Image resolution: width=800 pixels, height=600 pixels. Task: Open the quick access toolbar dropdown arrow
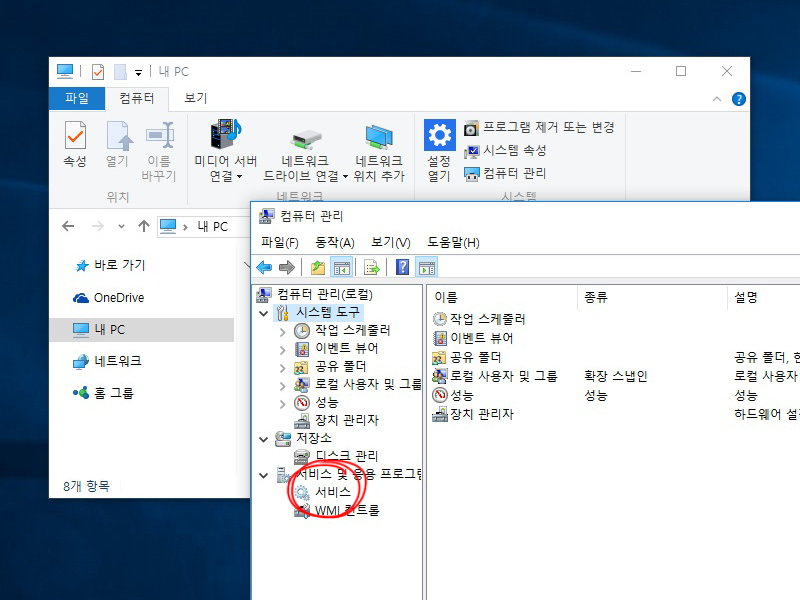tap(138, 73)
